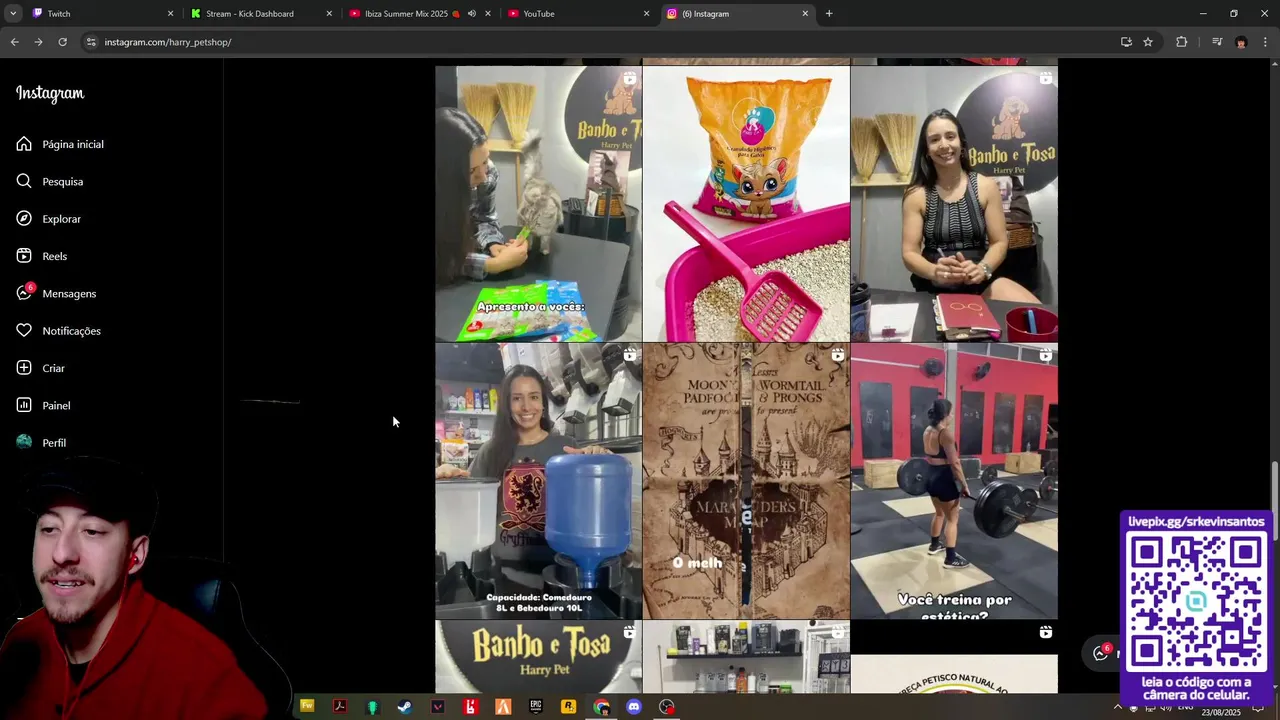Open the media controls music icon

[1217, 42]
